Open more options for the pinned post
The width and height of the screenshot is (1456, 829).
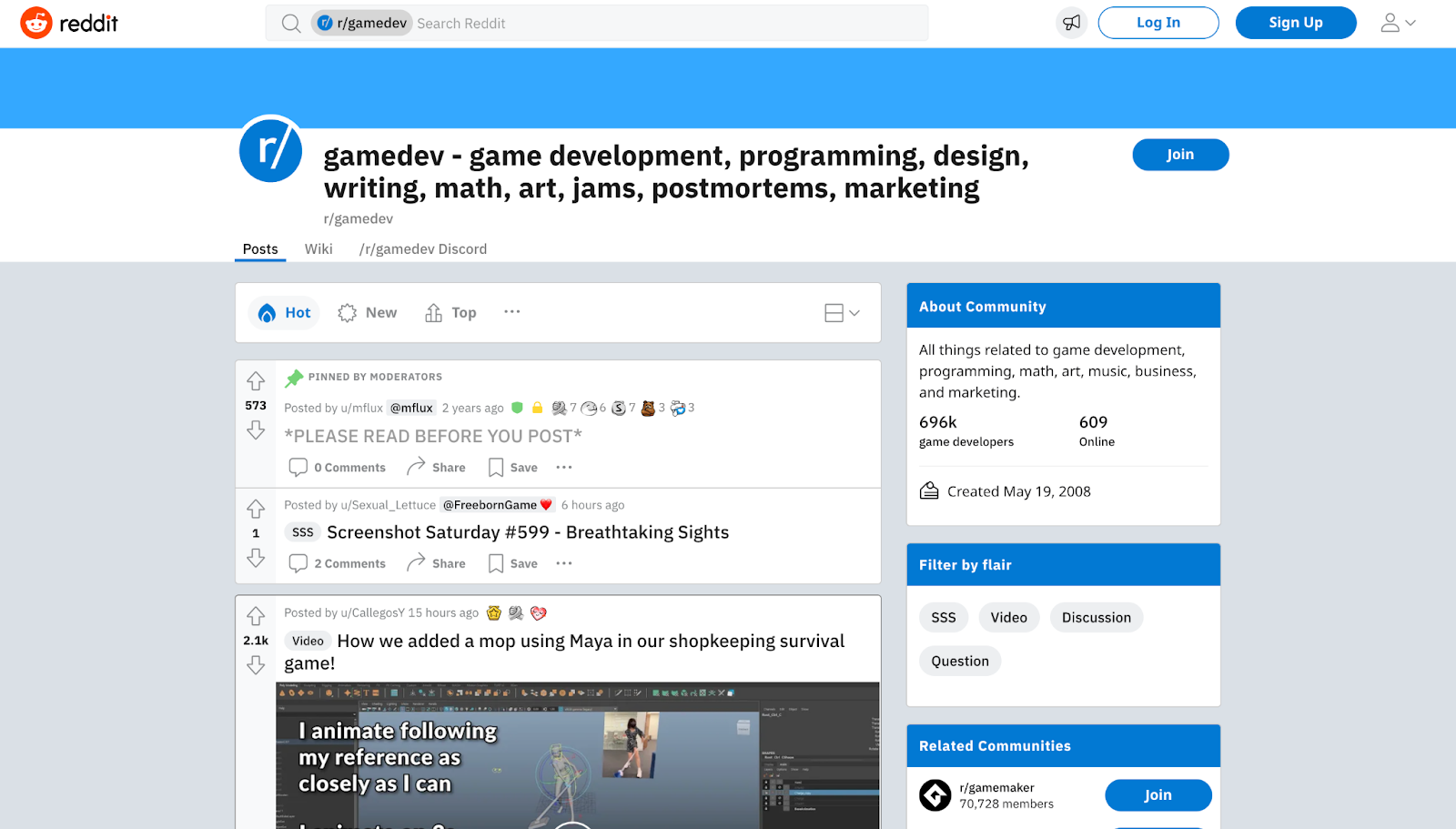tap(564, 468)
